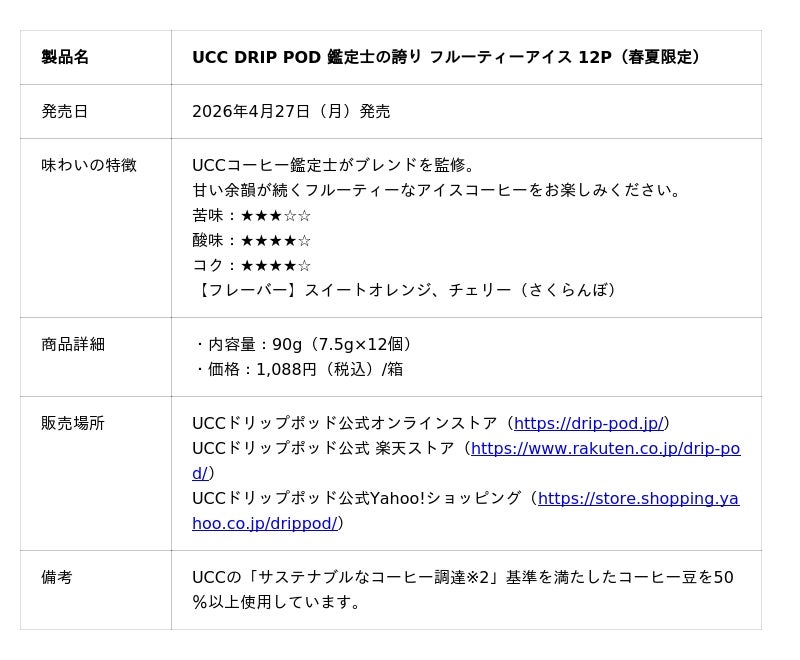The image size is (800, 660).
Task: Click the 酸味 star rating line
Action: (x=251, y=240)
